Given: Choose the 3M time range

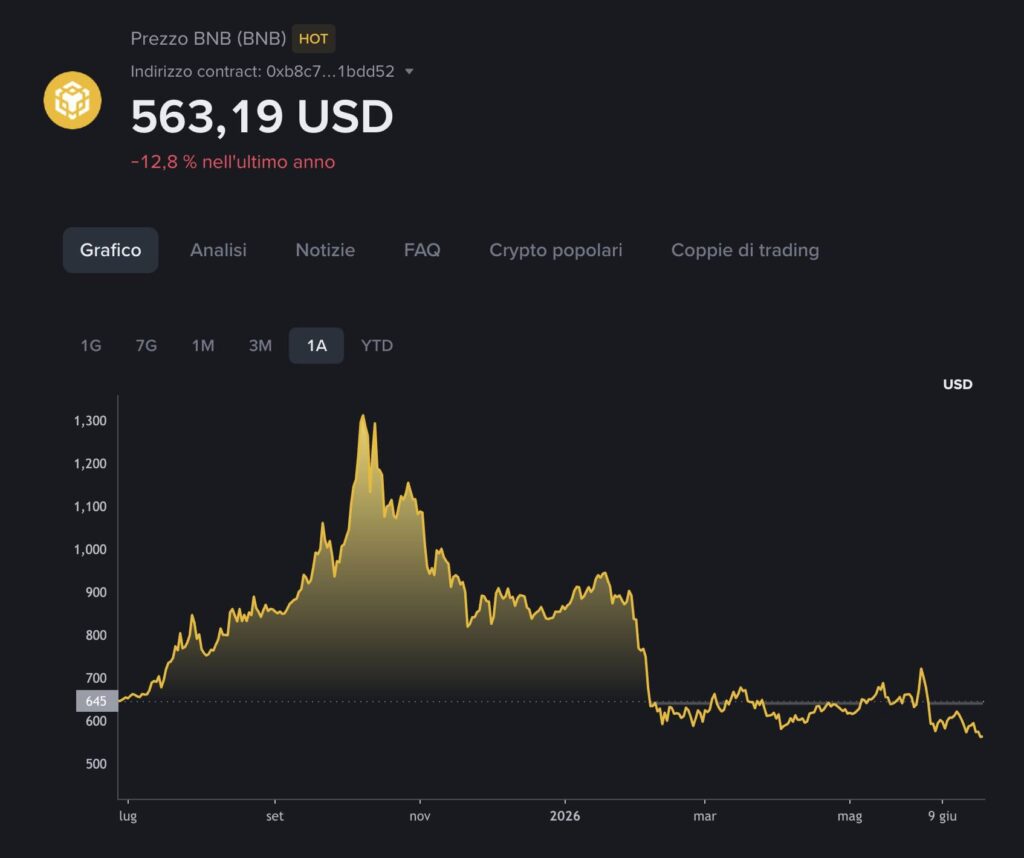Looking at the screenshot, I should click(x=260, y=345).
